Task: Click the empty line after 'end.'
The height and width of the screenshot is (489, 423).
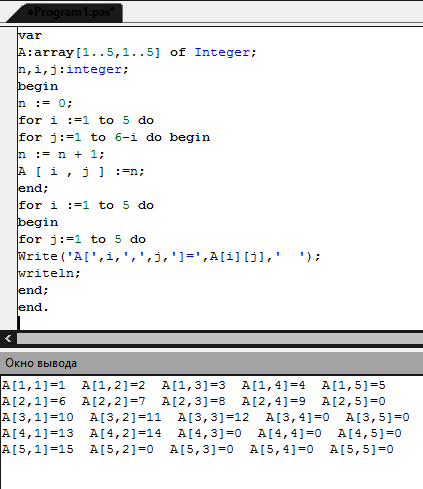Action: 220,323
